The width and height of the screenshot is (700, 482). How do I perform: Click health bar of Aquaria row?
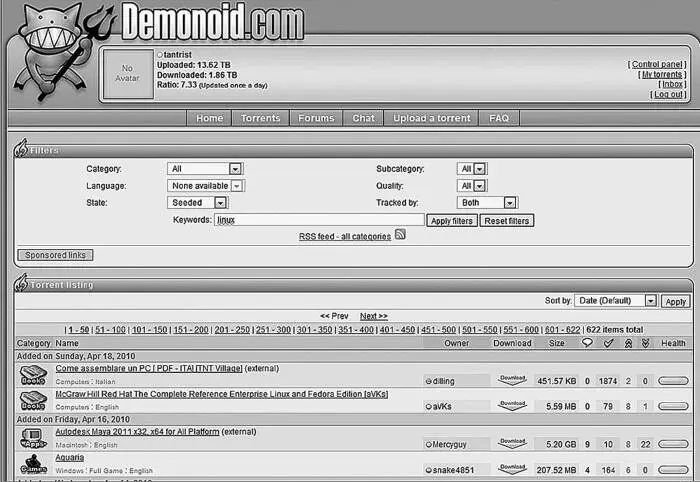coord(673,470)
